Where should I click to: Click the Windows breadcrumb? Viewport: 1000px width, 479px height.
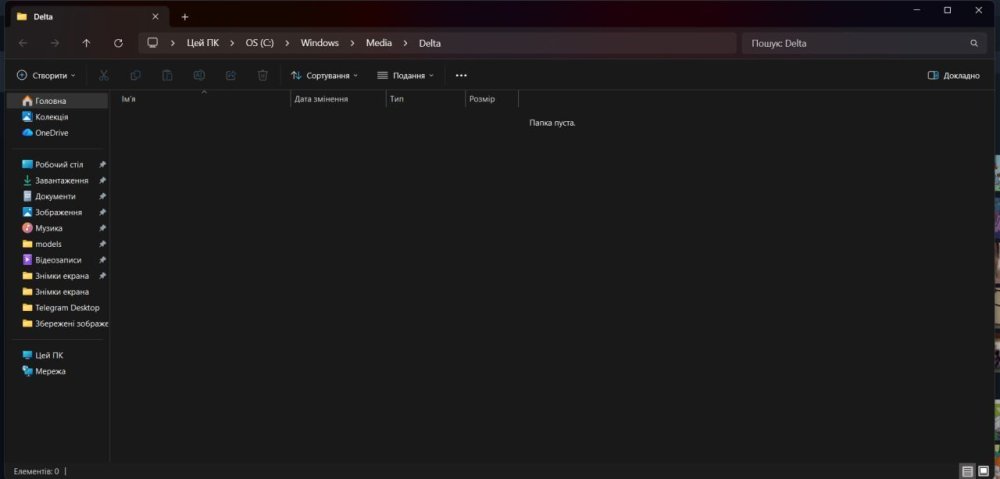click(320, 43)
